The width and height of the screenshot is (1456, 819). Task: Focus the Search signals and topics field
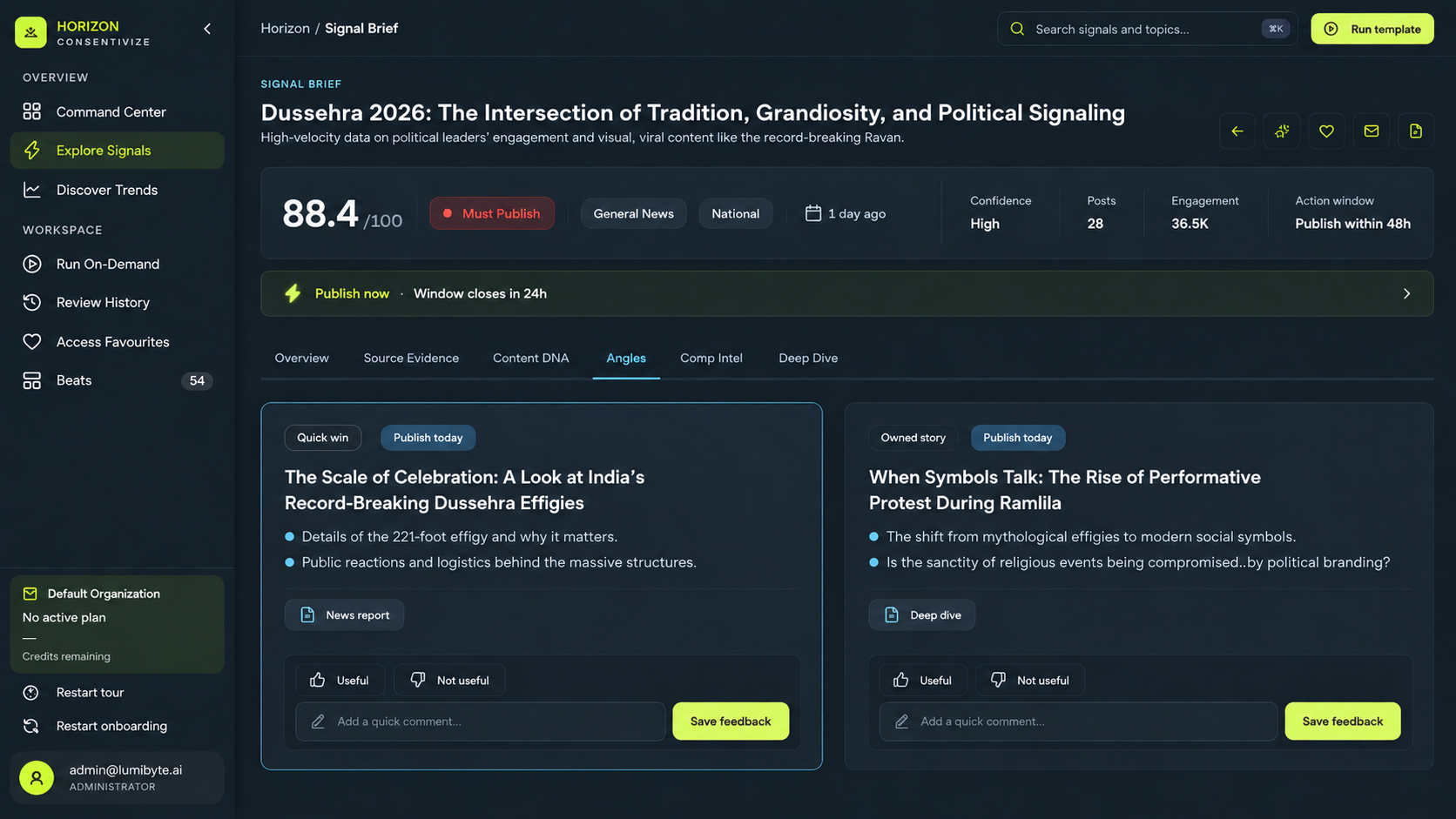(x=1147, y=29)
